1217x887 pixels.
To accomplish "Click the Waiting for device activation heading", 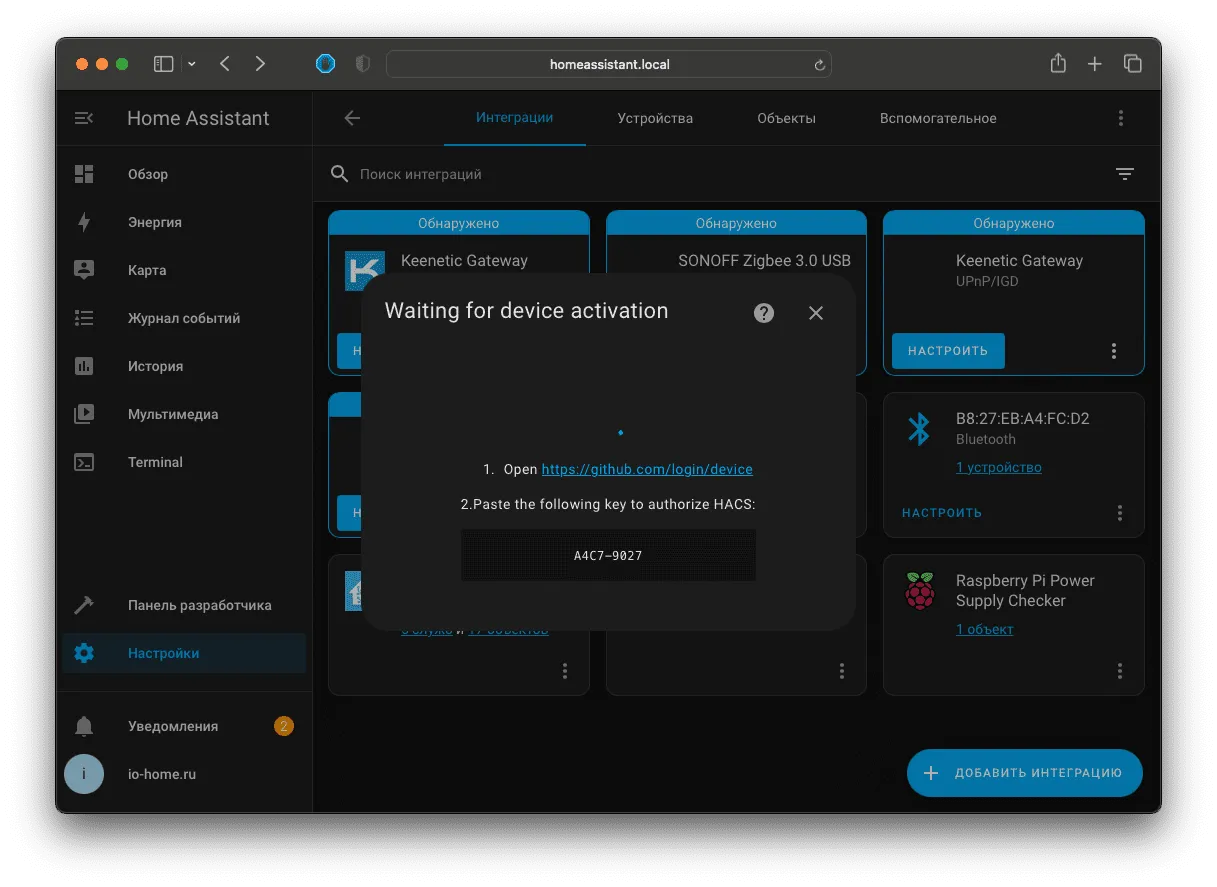I will point(526,311).
